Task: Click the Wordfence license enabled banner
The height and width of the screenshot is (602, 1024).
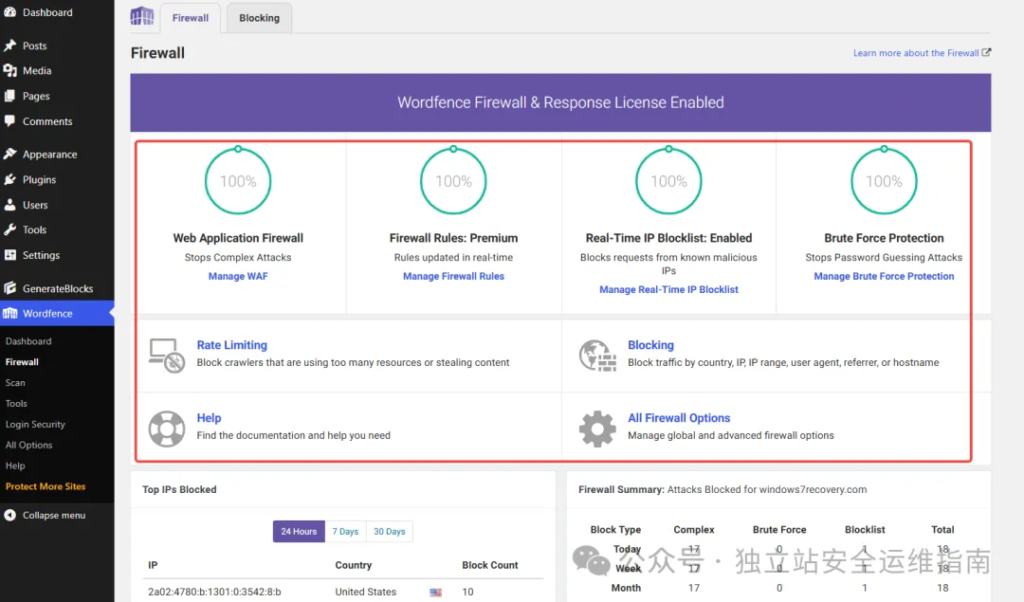Action: click(560, 103)
